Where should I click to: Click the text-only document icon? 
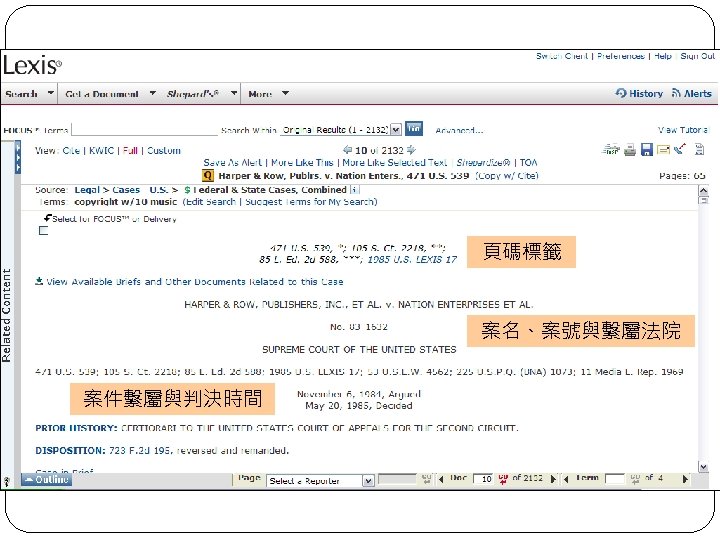(x=699, y=149)
